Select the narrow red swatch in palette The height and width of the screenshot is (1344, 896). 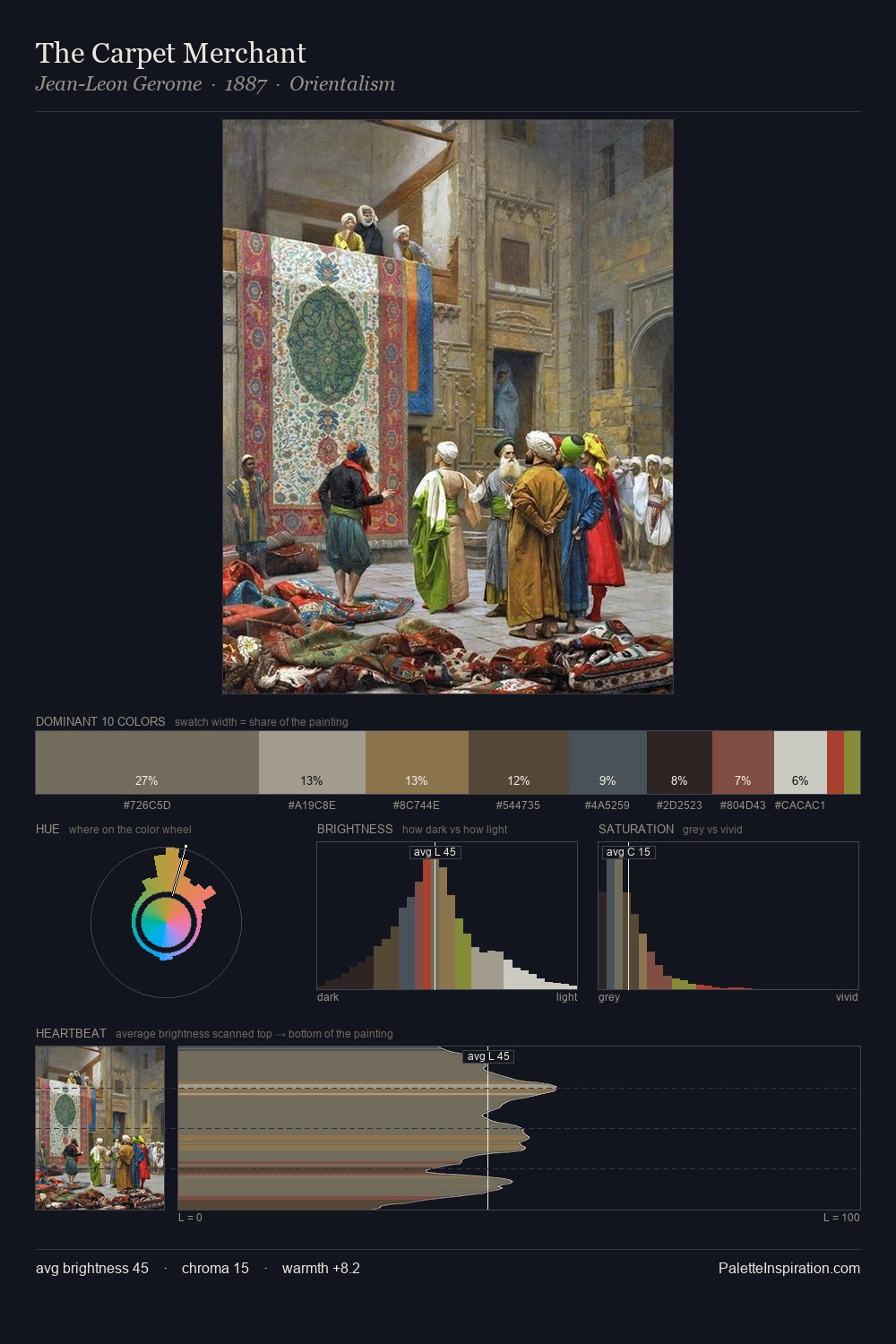pos(835,762)
